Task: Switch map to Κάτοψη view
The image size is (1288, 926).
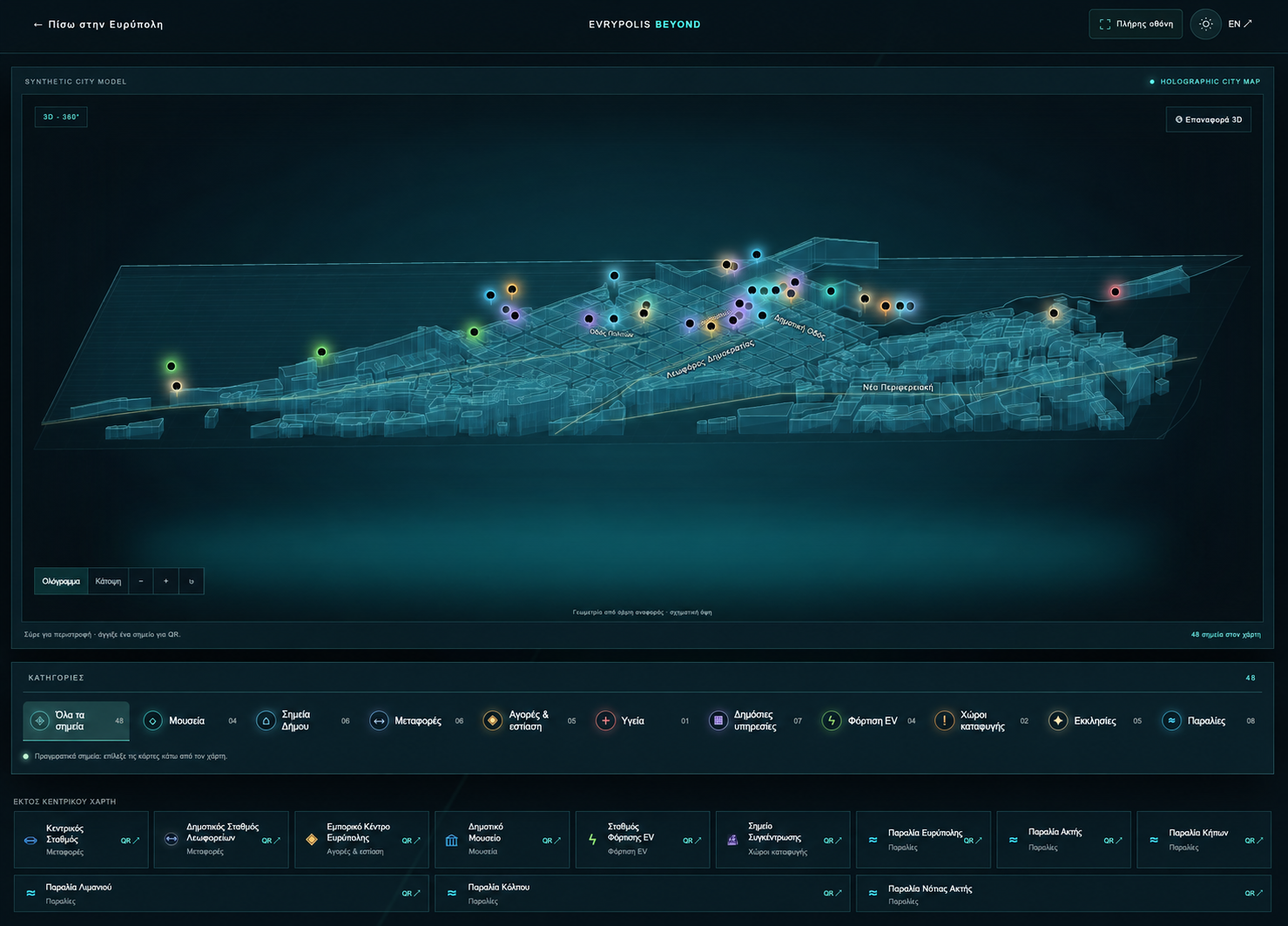Action: [x=108, y=581]
